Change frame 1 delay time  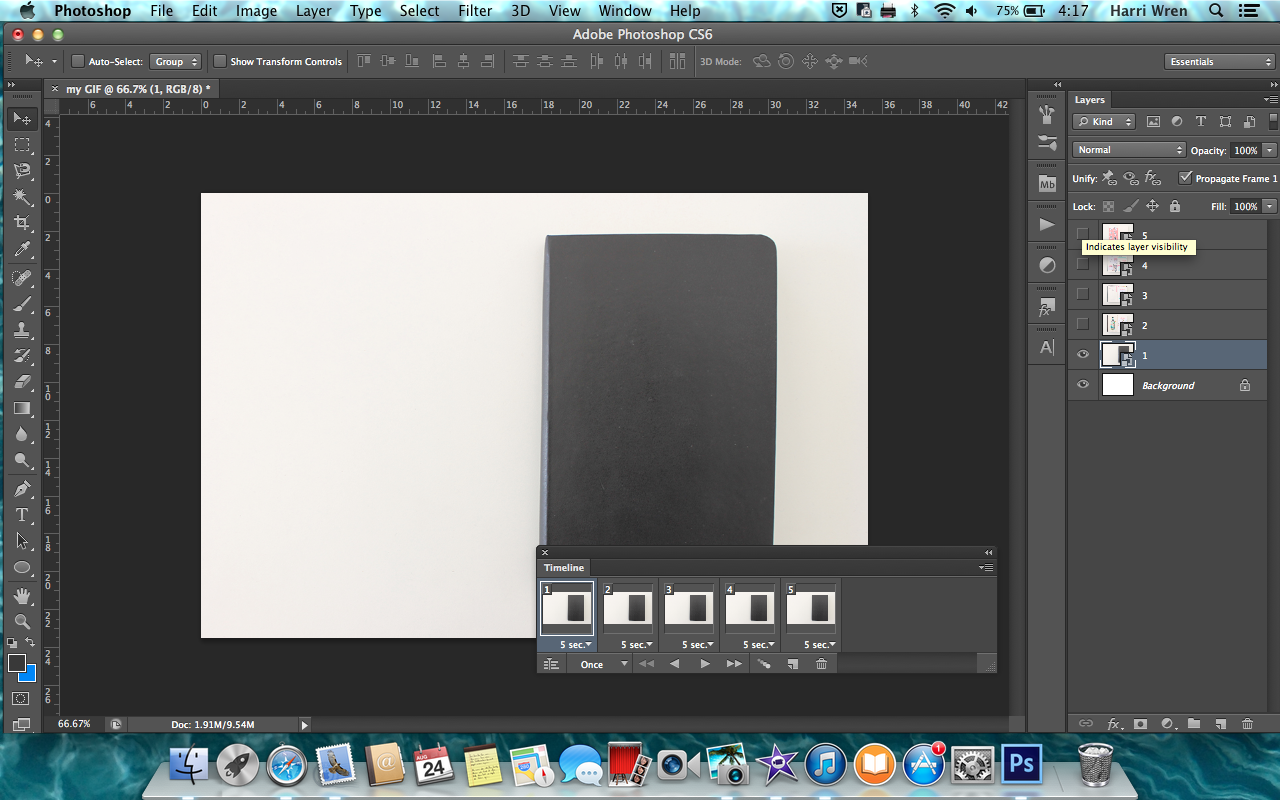574,645
